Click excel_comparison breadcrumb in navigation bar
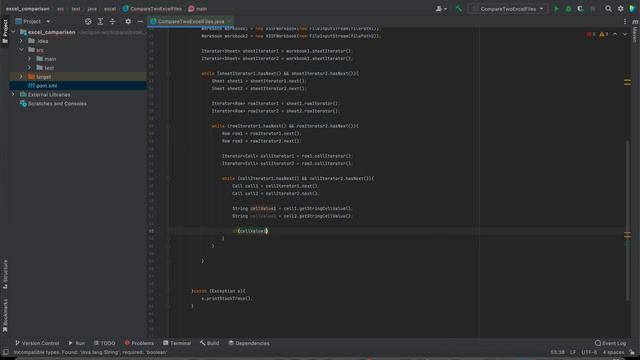 click(27, 9)
